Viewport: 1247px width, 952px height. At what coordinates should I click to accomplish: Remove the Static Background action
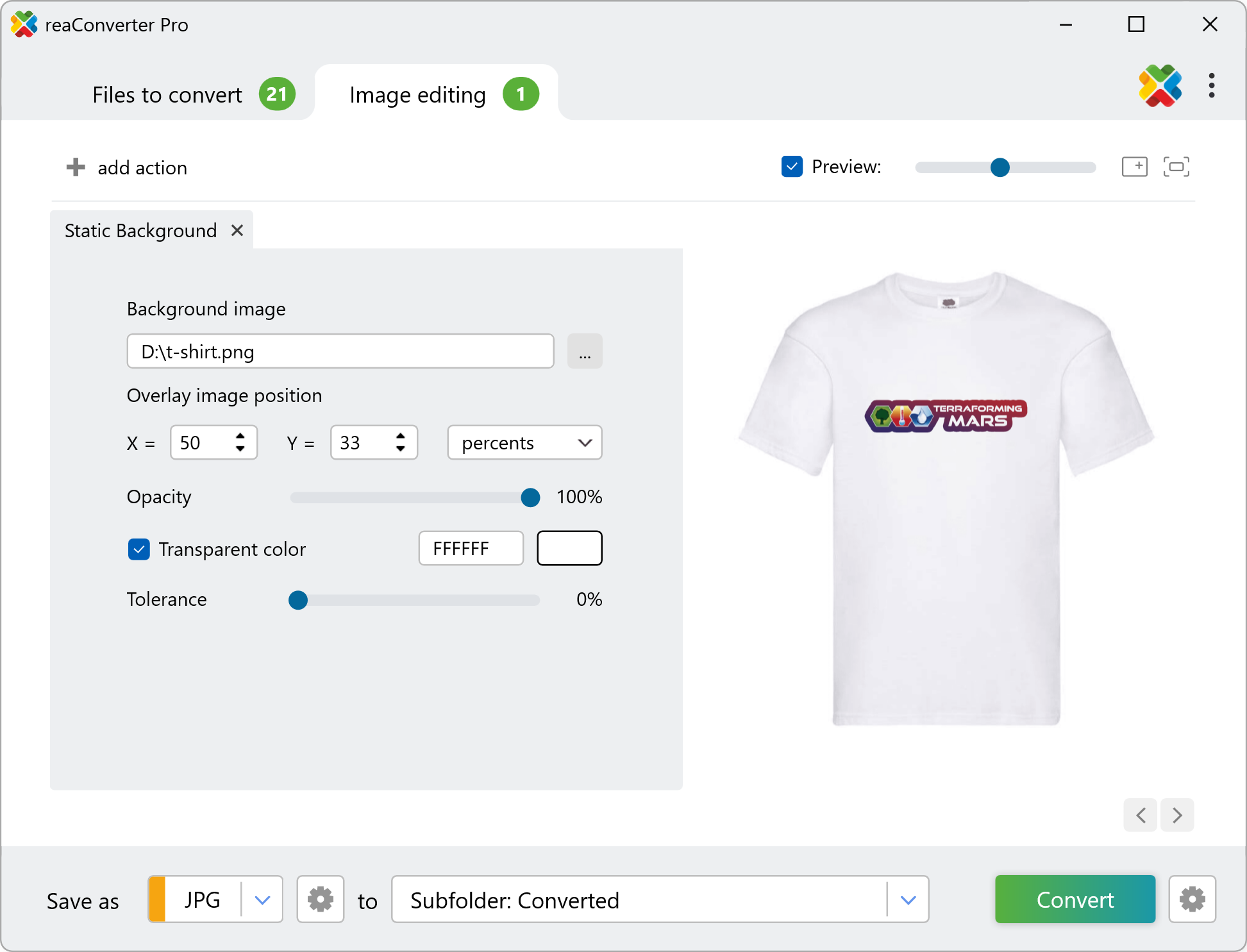(237, 230)
